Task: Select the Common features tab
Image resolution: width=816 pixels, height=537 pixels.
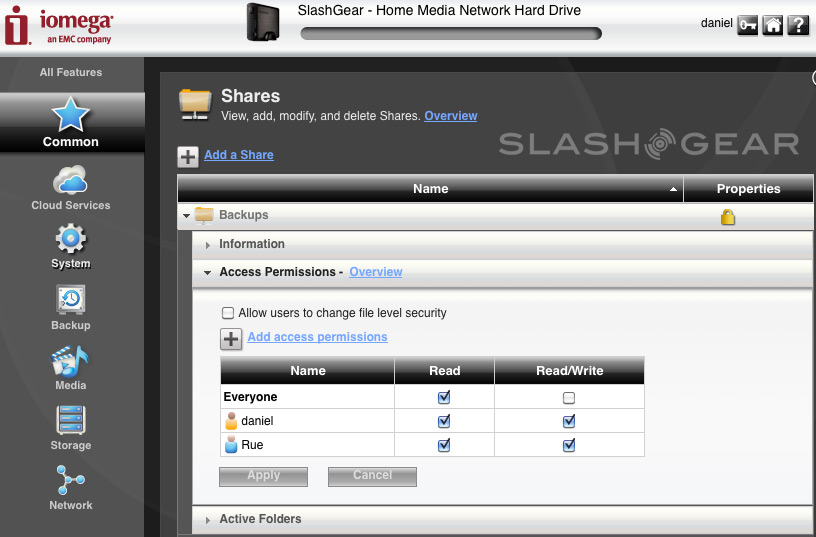Action: click(71, 123)
